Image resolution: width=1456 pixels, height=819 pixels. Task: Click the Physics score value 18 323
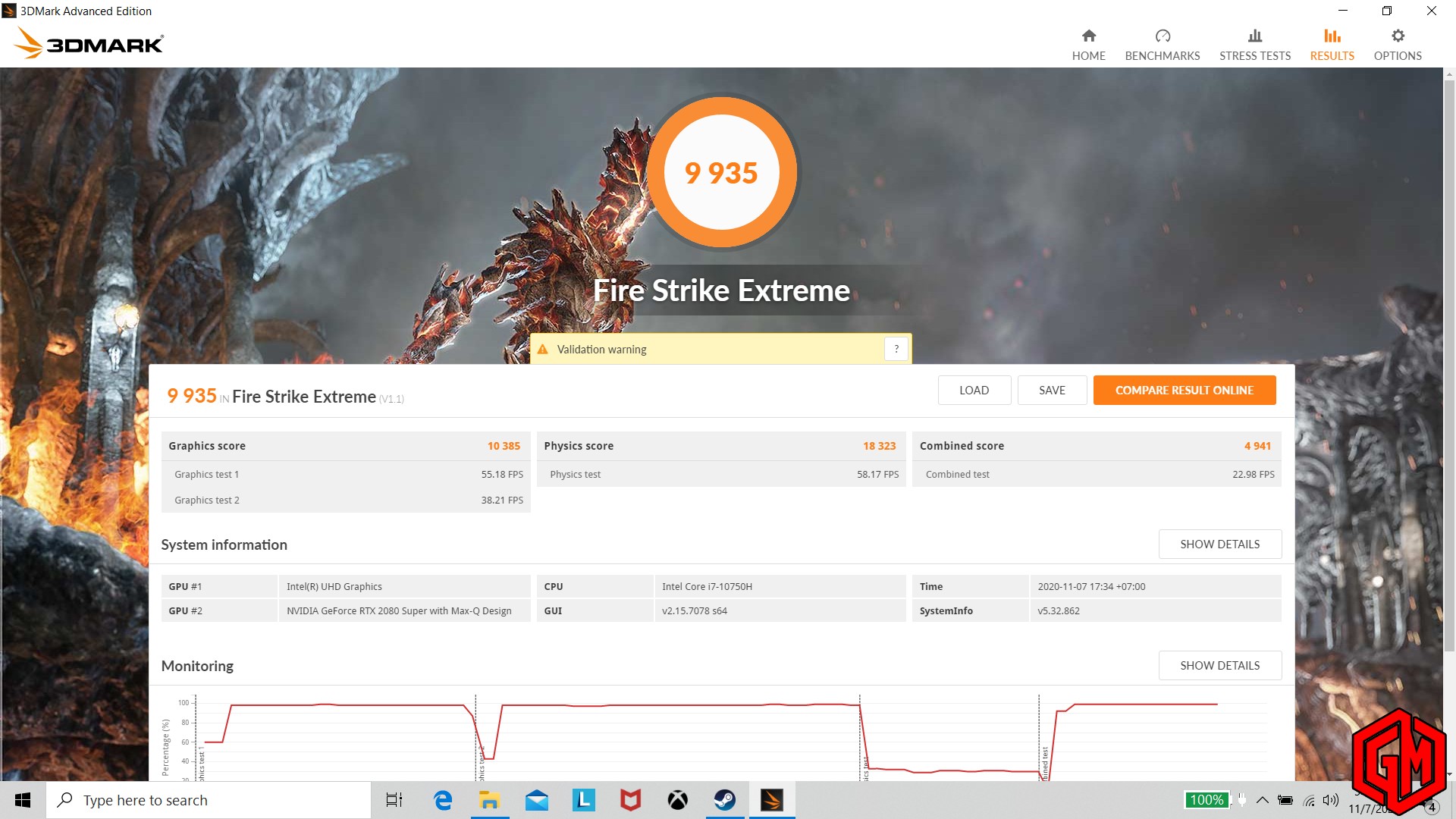click(x=879, y=446)
